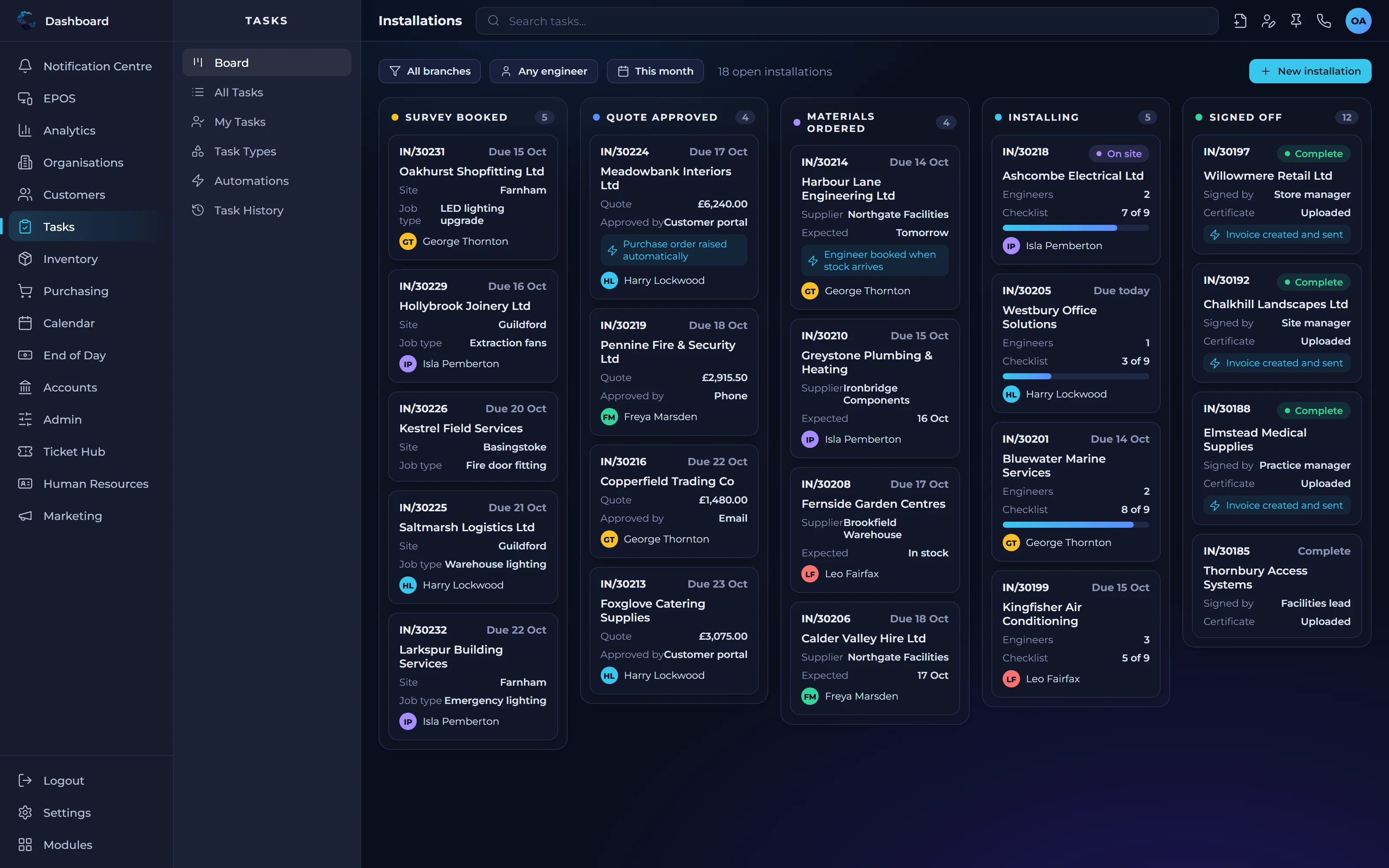Click the document icon in top bar
This screenshot has height=868, width=1389.
[1240, 21]
